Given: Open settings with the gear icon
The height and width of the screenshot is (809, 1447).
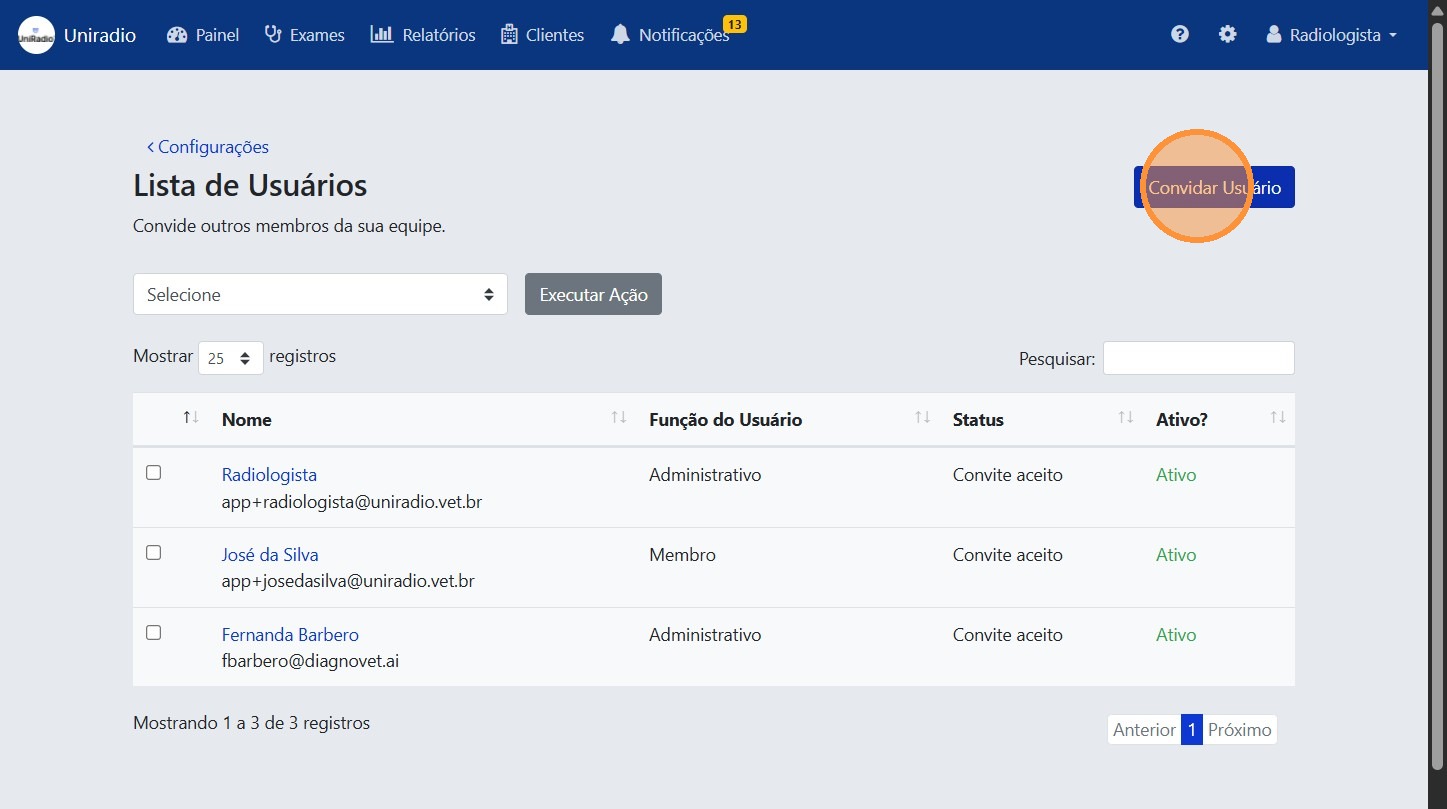Looking at the screenshot, I should coord(1228,33).
